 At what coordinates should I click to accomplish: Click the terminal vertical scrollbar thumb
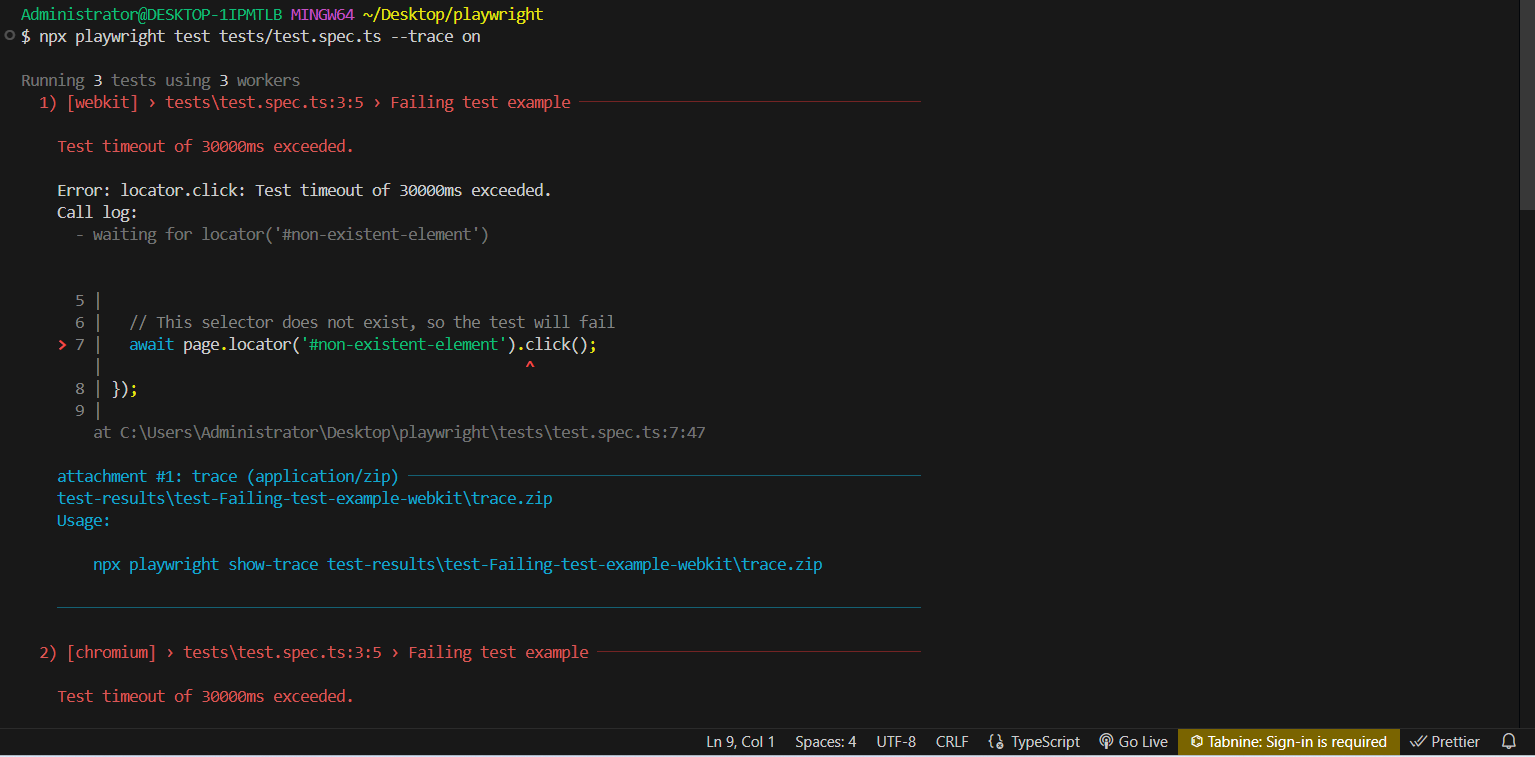1527,105
